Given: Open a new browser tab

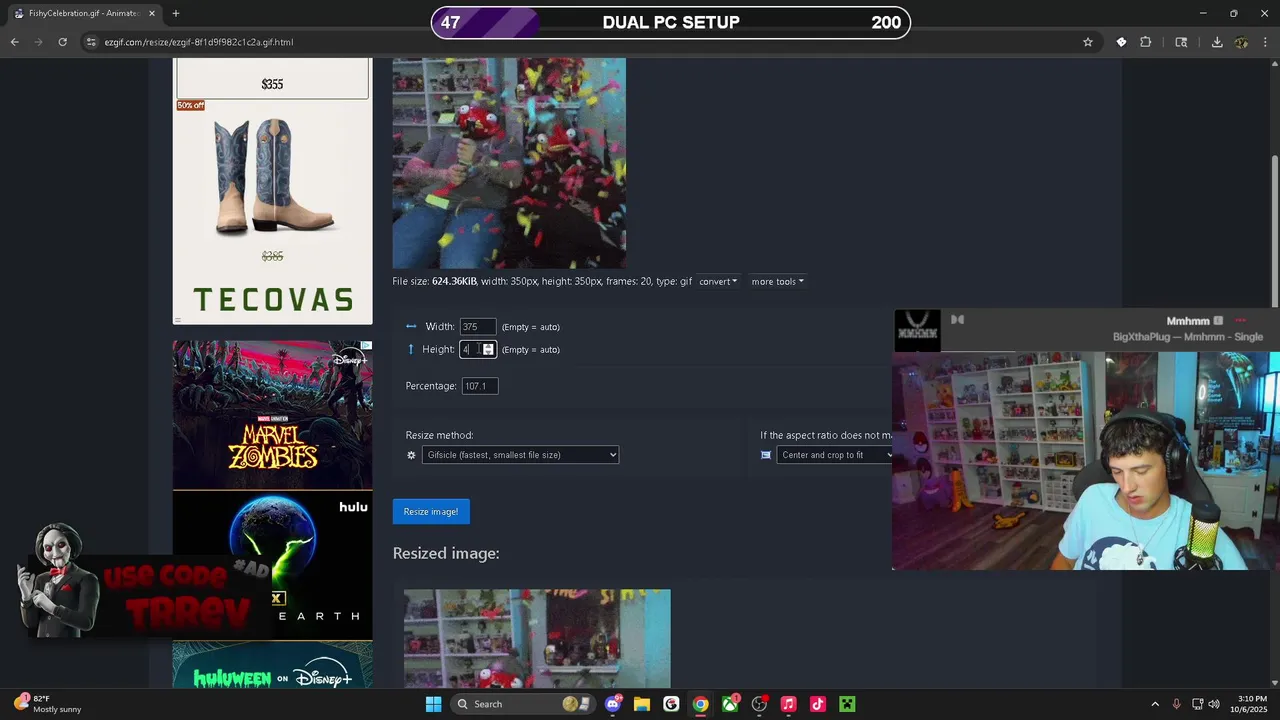Looking at the screenshot, I should [176, 13].
